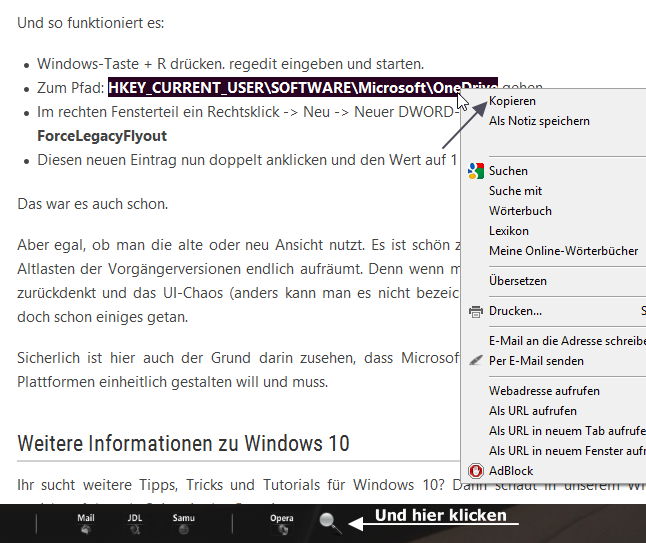
Task: Choose Lexikon in the context menu
Action: [x=553, y=231]
